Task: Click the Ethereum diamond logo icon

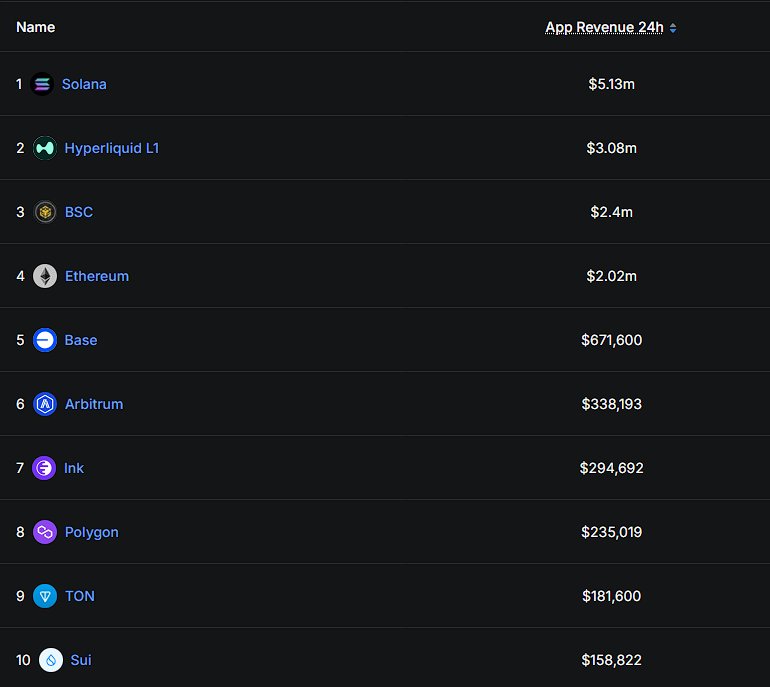Action: coord(45,276)
